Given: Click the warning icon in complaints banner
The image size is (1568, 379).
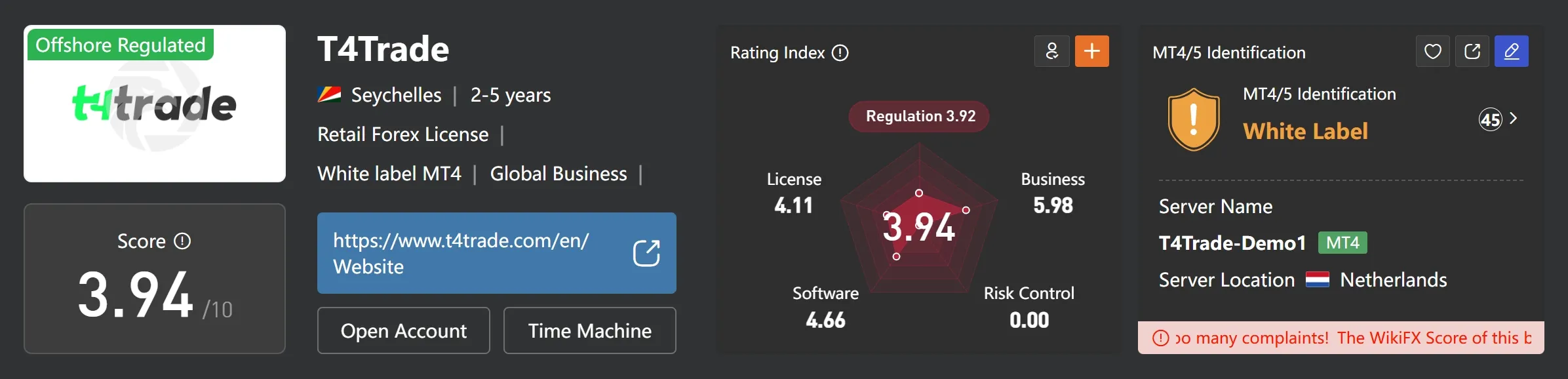Looking at the screenshot, I should coord(1160,338).
